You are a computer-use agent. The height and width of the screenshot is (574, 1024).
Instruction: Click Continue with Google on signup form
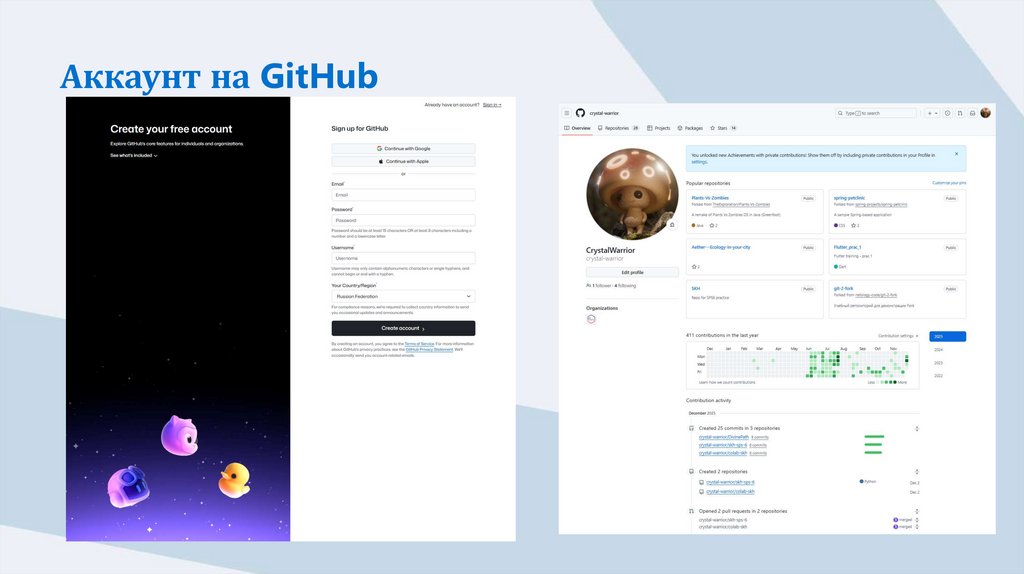coord(403,149)
